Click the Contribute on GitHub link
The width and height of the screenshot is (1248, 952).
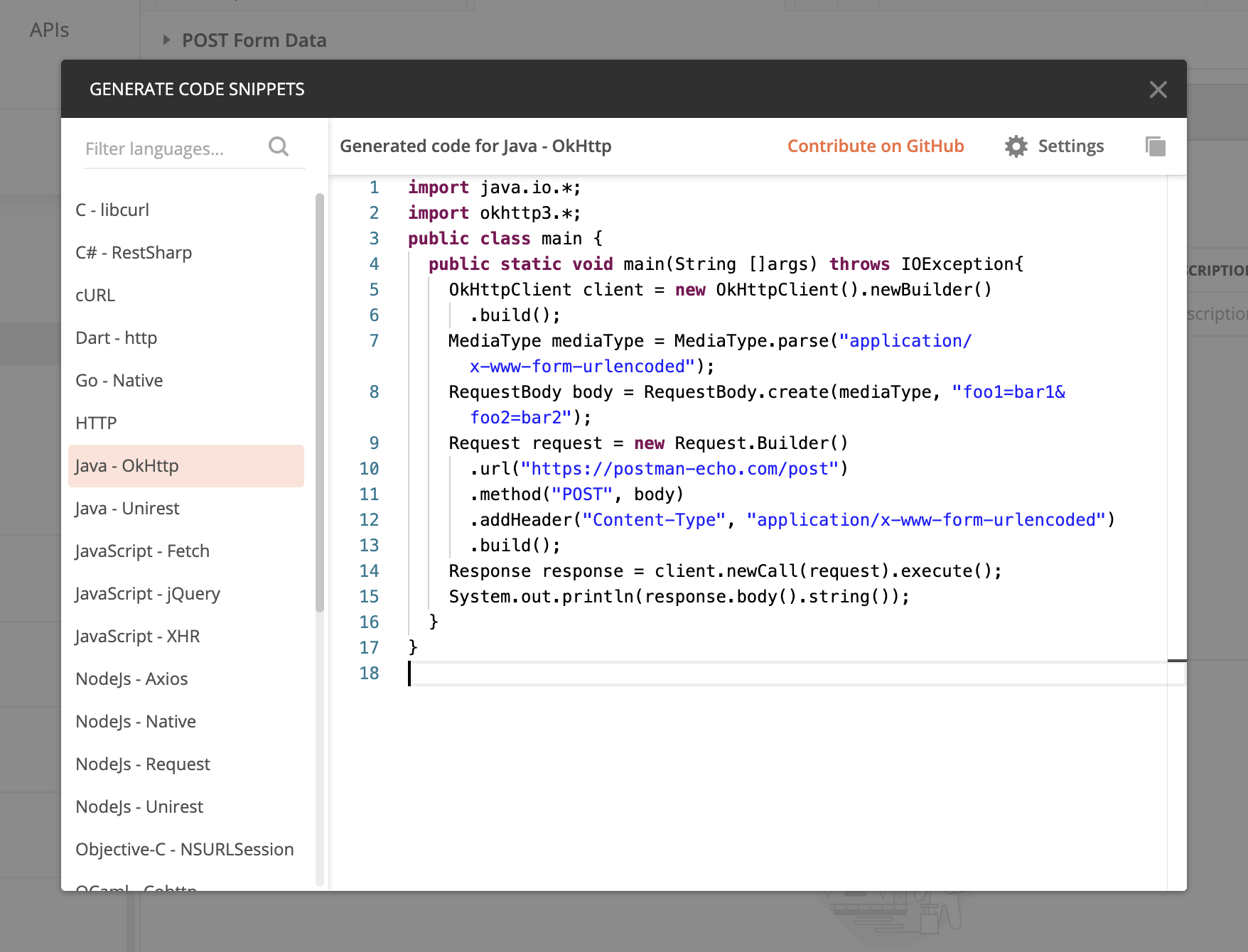coord(876,146)
